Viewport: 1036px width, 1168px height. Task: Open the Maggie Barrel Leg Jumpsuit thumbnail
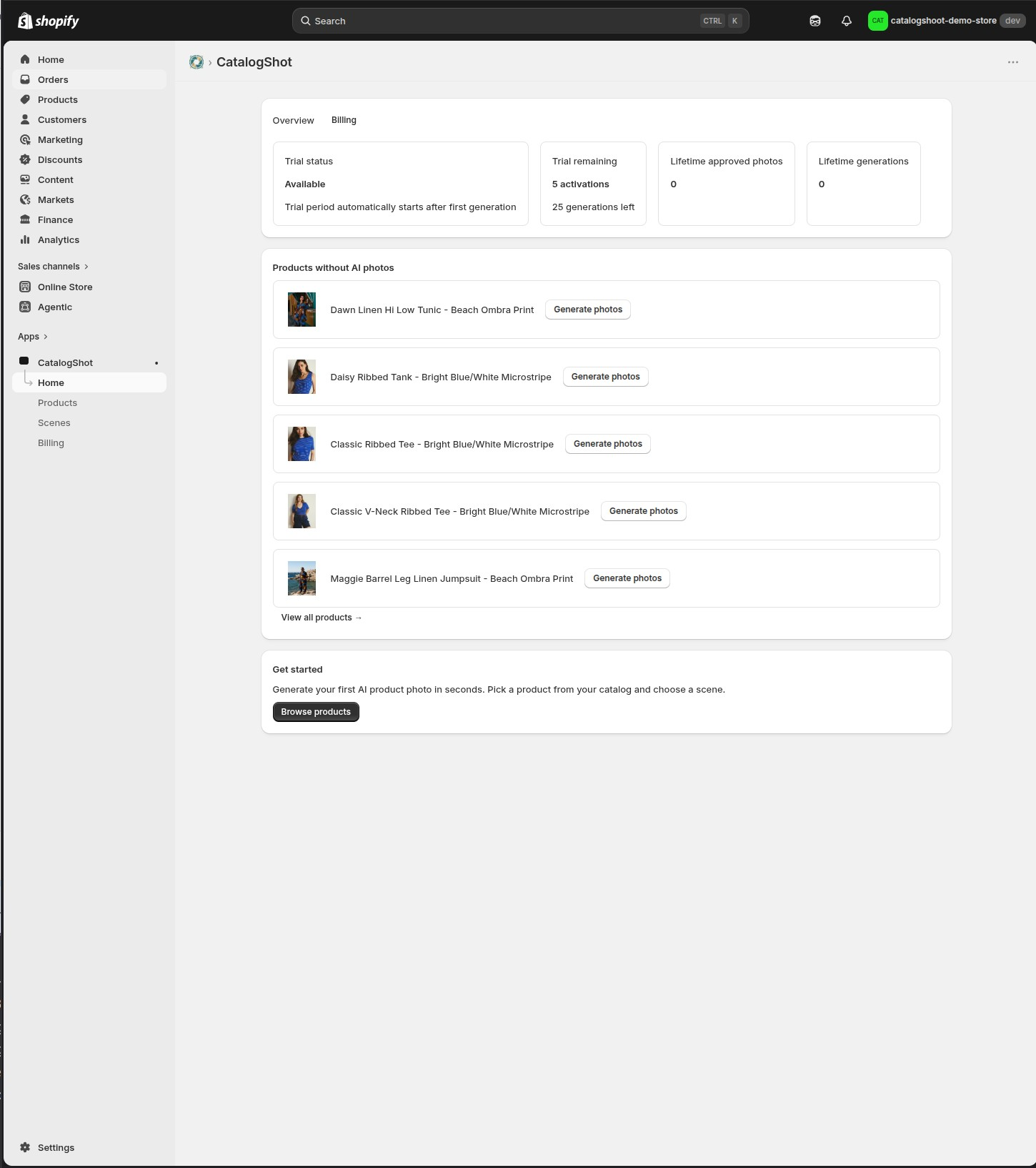pyautogui.click(x=302, y=578)
